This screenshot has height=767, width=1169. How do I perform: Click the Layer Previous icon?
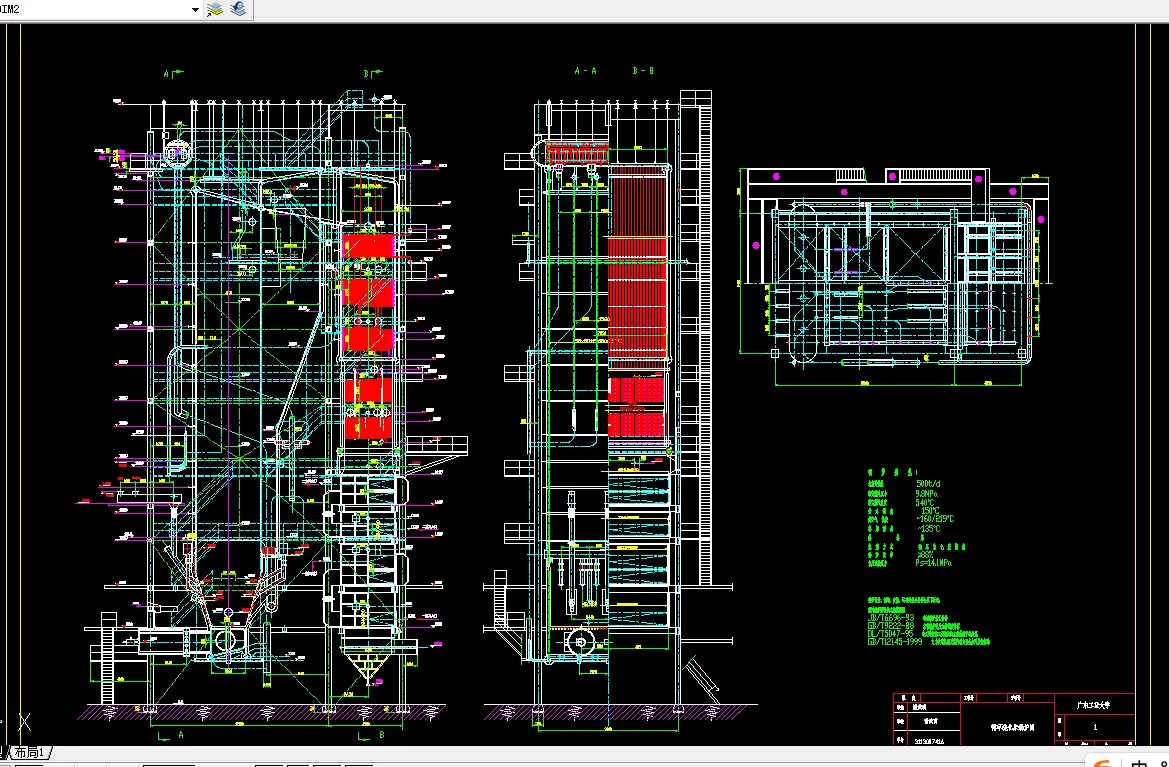click(239, 9)
